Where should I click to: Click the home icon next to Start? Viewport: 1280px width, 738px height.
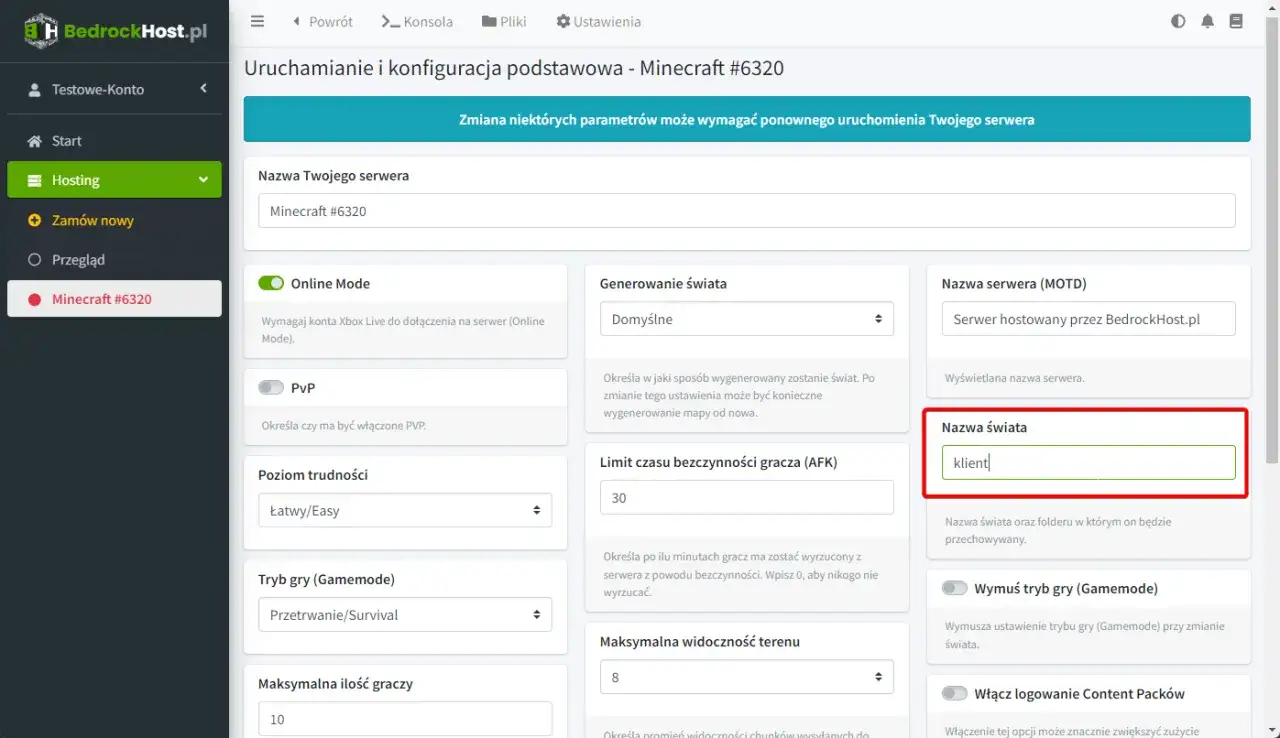[x=34, y=141]
